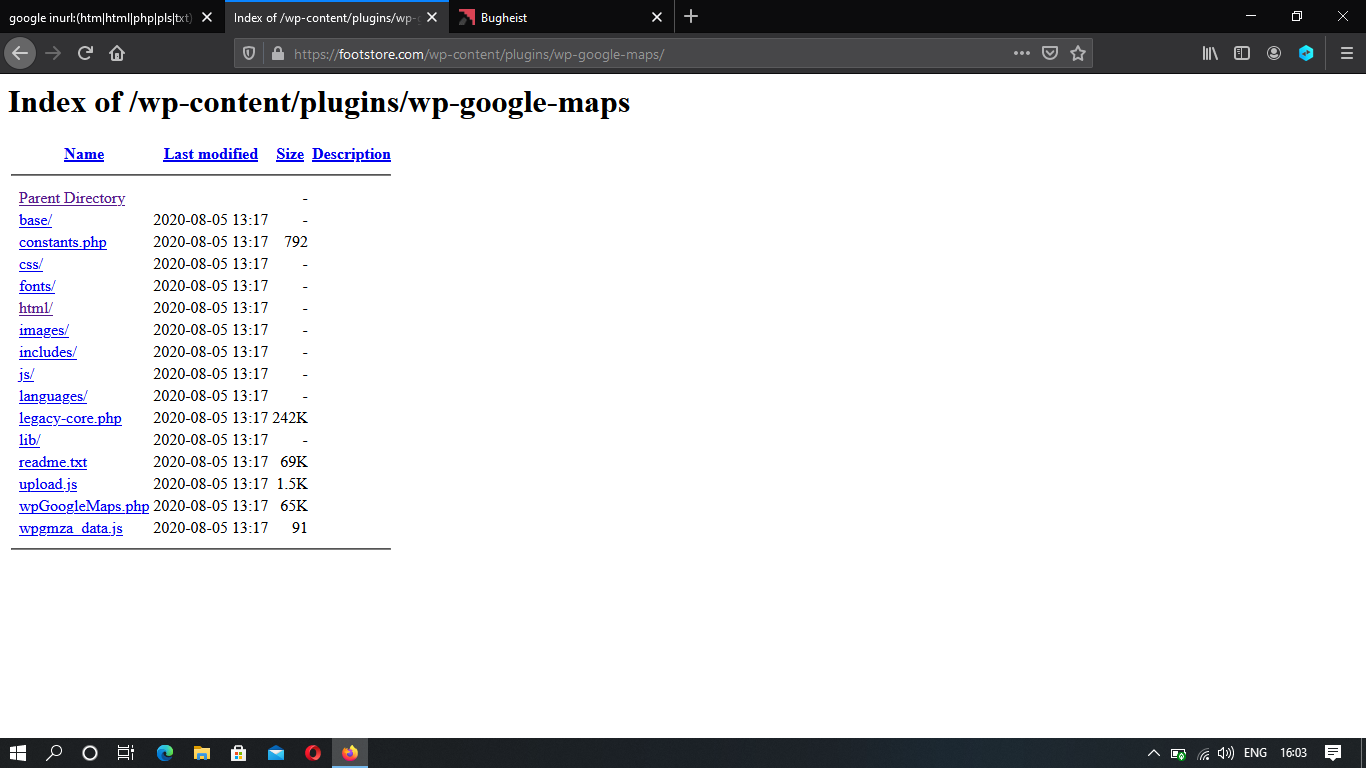The image size is (1366, 768).
Task: Close the Bugheist tab
Action: 657,17
